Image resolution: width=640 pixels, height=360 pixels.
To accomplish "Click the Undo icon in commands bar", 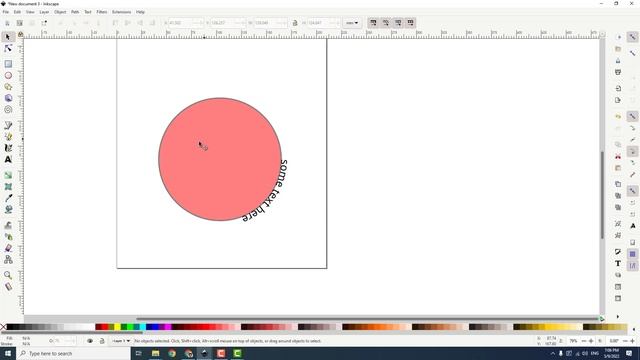I will pos(618,116).
